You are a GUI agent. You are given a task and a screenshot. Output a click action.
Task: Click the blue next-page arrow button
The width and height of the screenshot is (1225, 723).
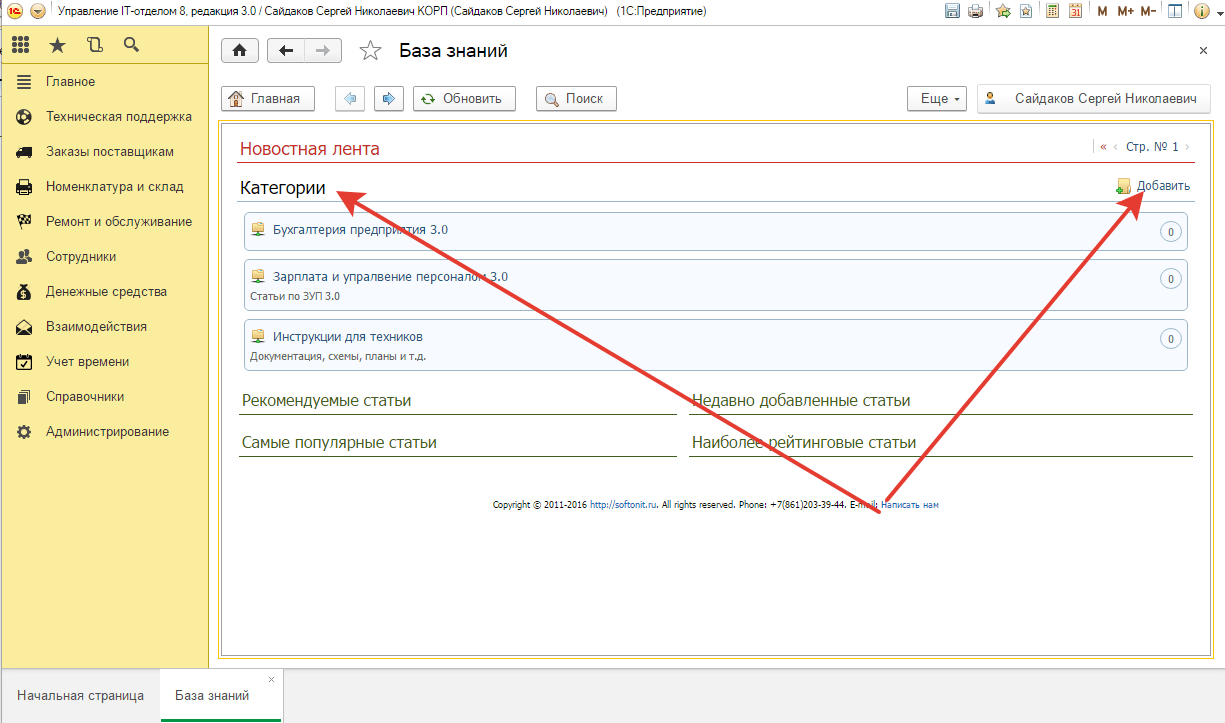tap(389, 98)
